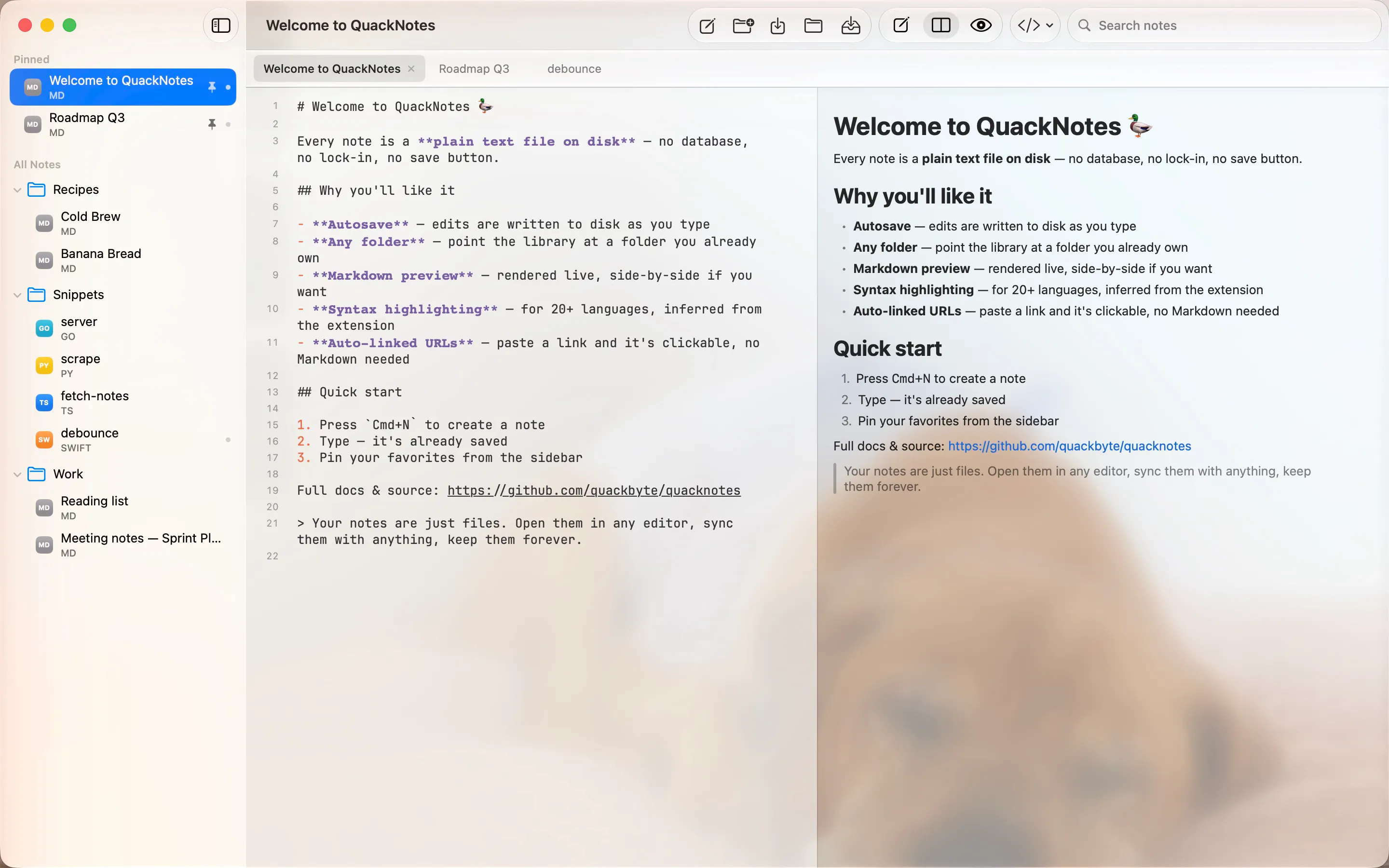Open the code language dropdown
This screenshot has width=1389, height=868.
click(x=1035, y=25)
